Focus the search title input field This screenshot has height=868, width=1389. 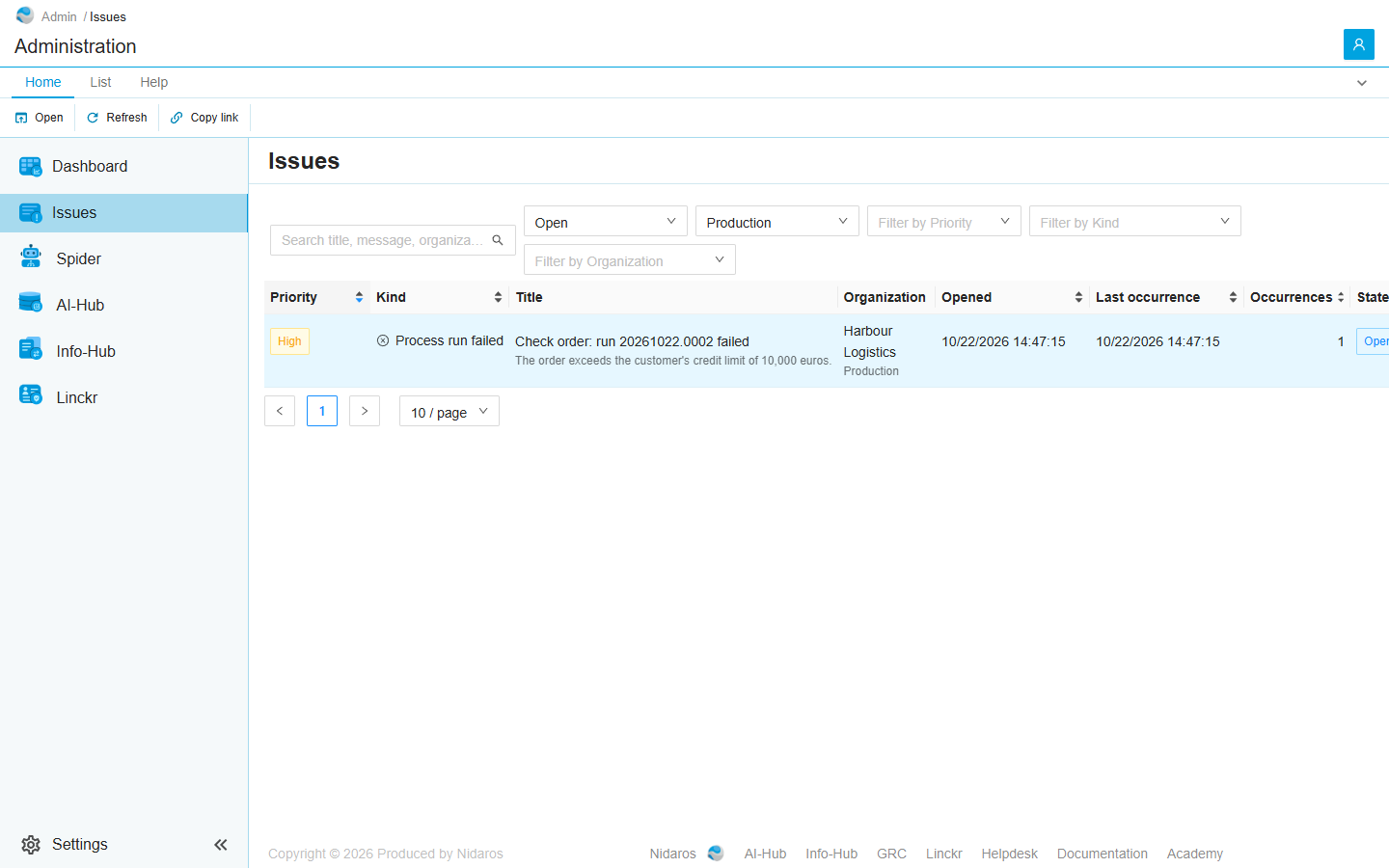(382, 240)
